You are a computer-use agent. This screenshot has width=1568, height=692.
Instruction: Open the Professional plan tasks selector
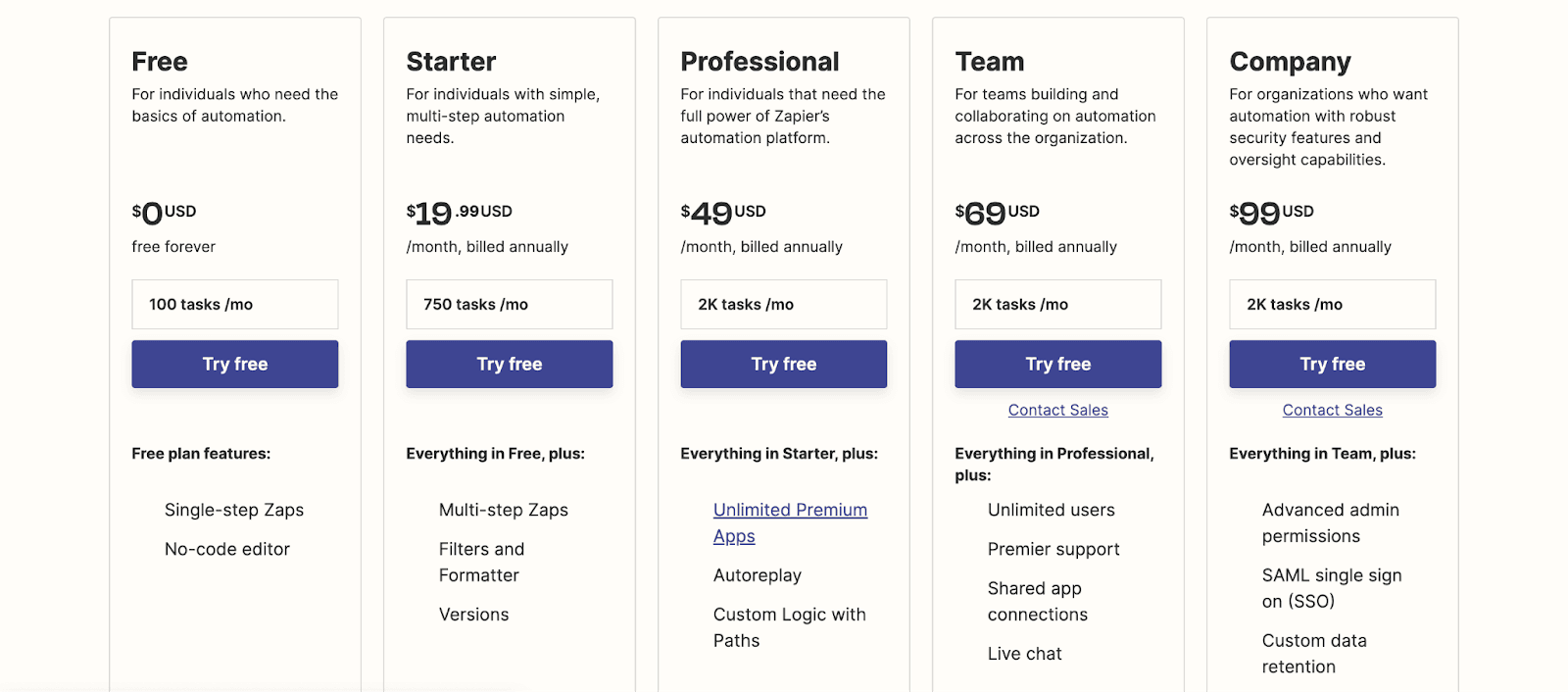tap(783, 304)
